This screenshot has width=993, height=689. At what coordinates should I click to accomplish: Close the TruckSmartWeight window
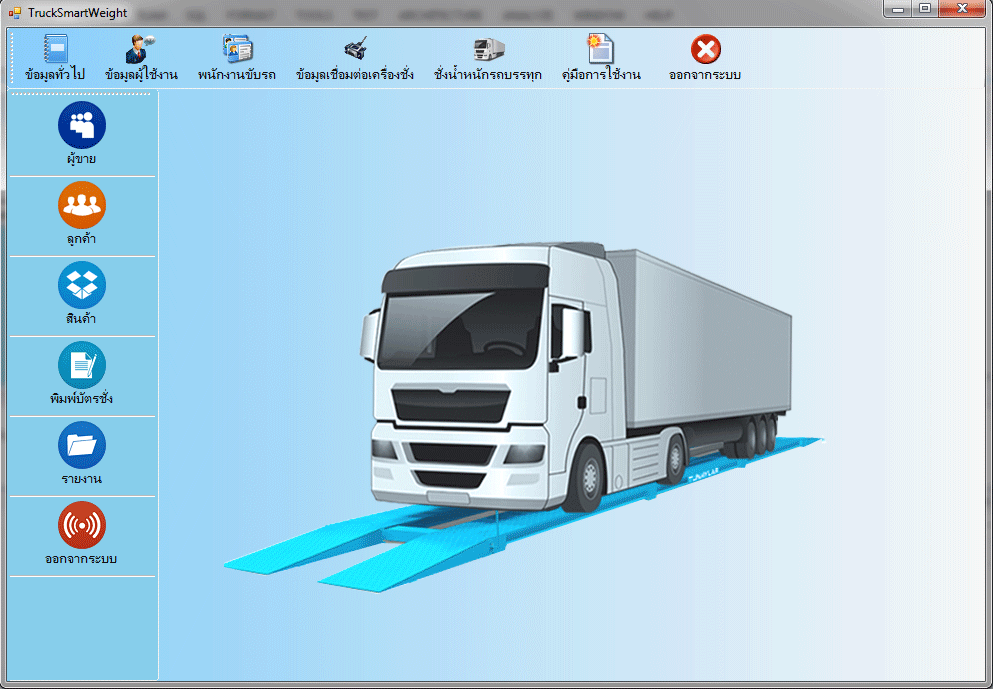click(961, 9)
